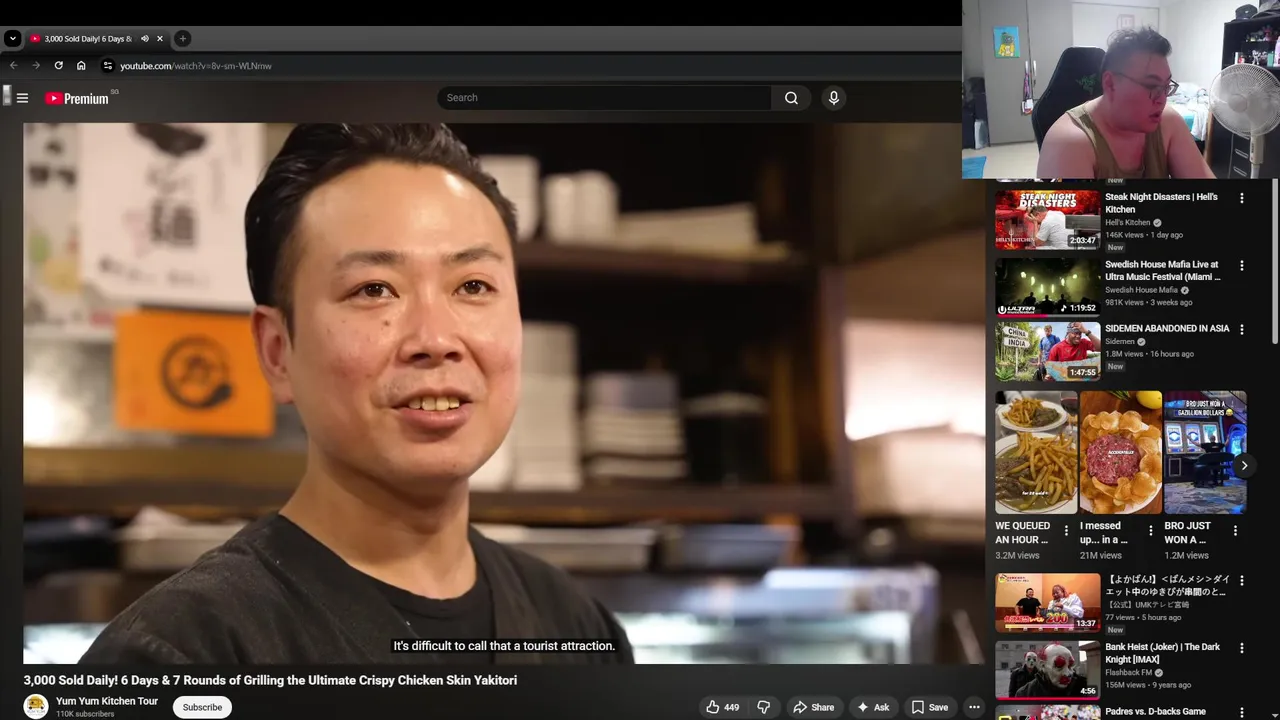The width and height of the screenshot is (1280, 720).
Task: View site information icon in address bar
Action: click(x=108, y=66)
